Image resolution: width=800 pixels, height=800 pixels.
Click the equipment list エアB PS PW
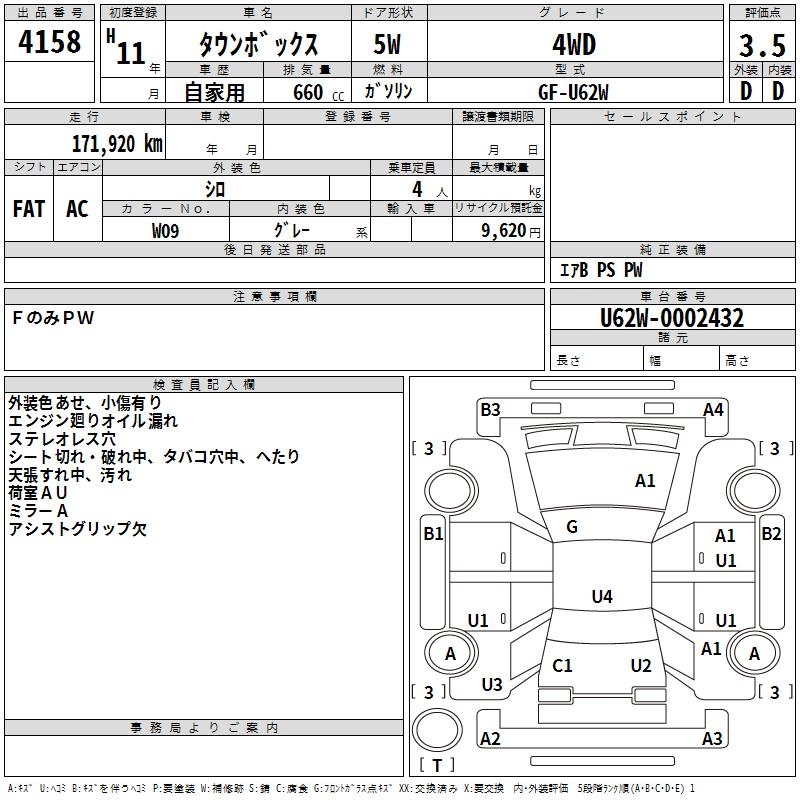click(x=601, y=270)
